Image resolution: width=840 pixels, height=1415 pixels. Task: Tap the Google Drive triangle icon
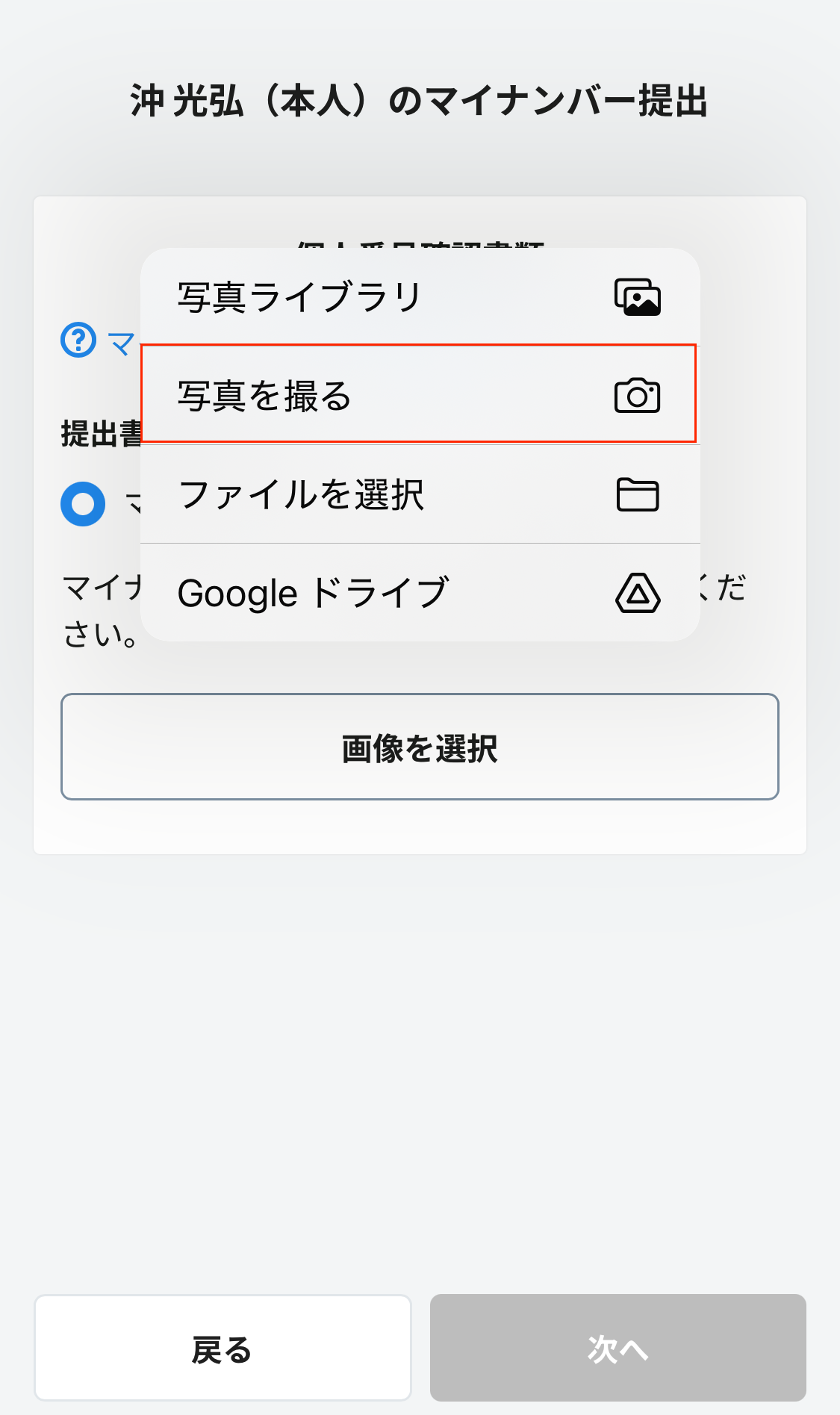tap(638, 594)
